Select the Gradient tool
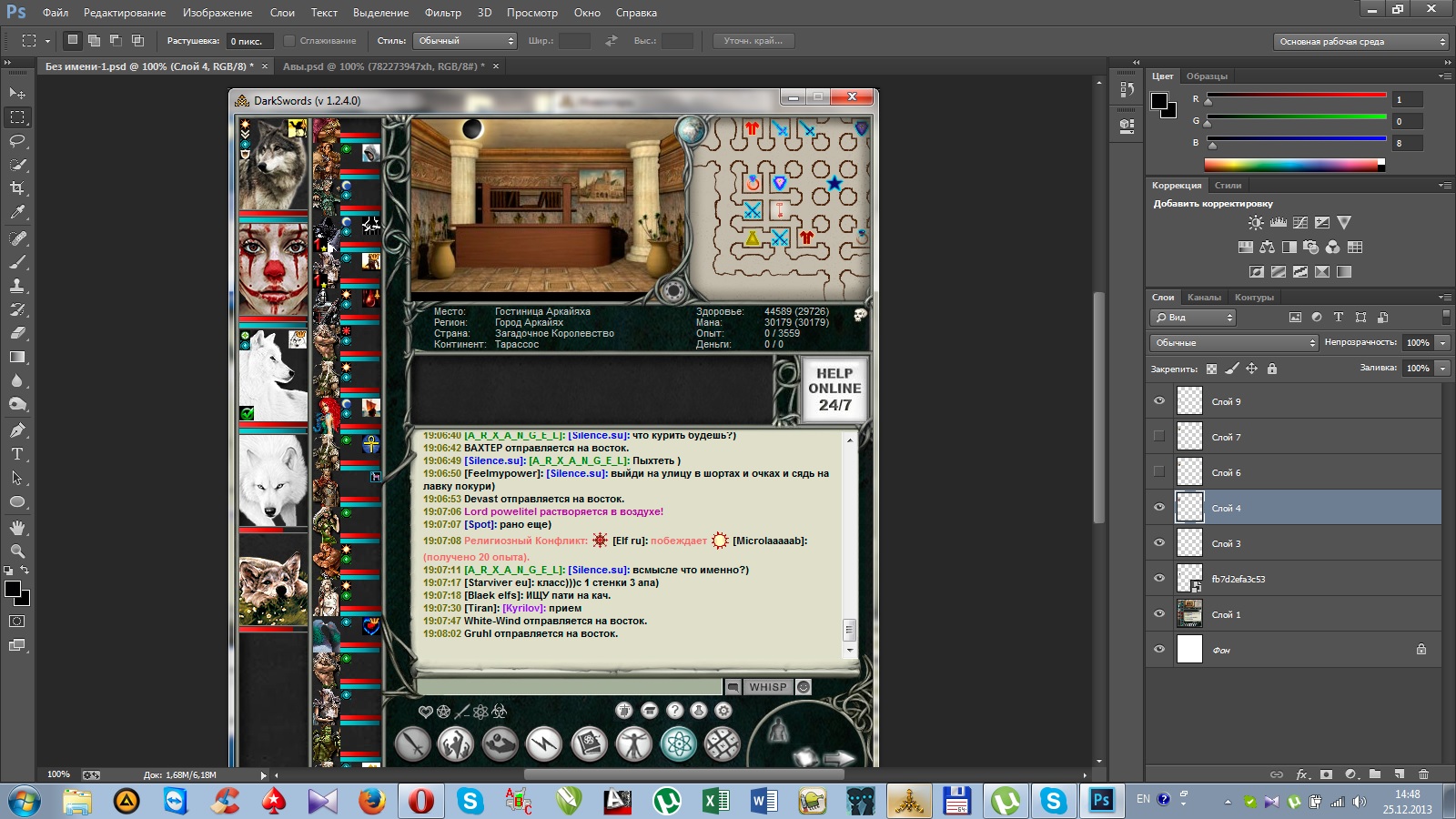The width and height of the screenshot is (1456, 819). click(x=17, y=358)
